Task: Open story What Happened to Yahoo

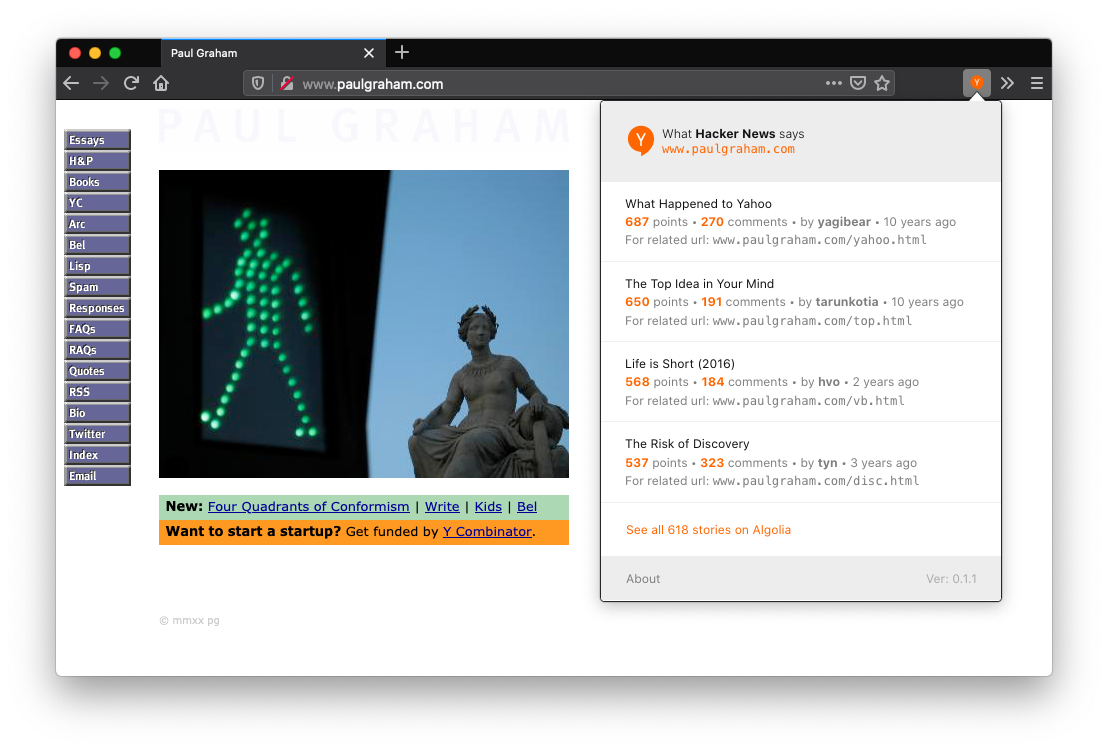Action: (x=698, y=204)
